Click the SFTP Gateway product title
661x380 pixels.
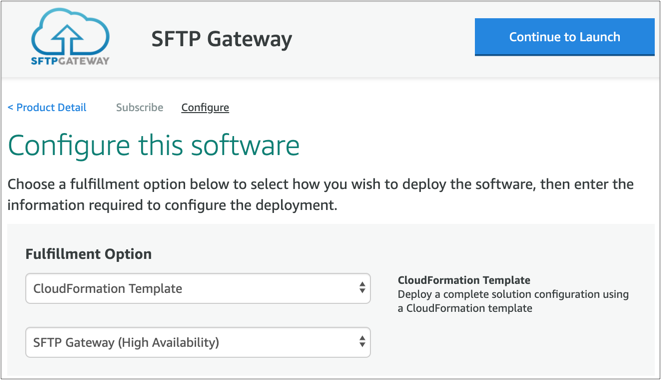pyautogui.click(x=222, y=39)
